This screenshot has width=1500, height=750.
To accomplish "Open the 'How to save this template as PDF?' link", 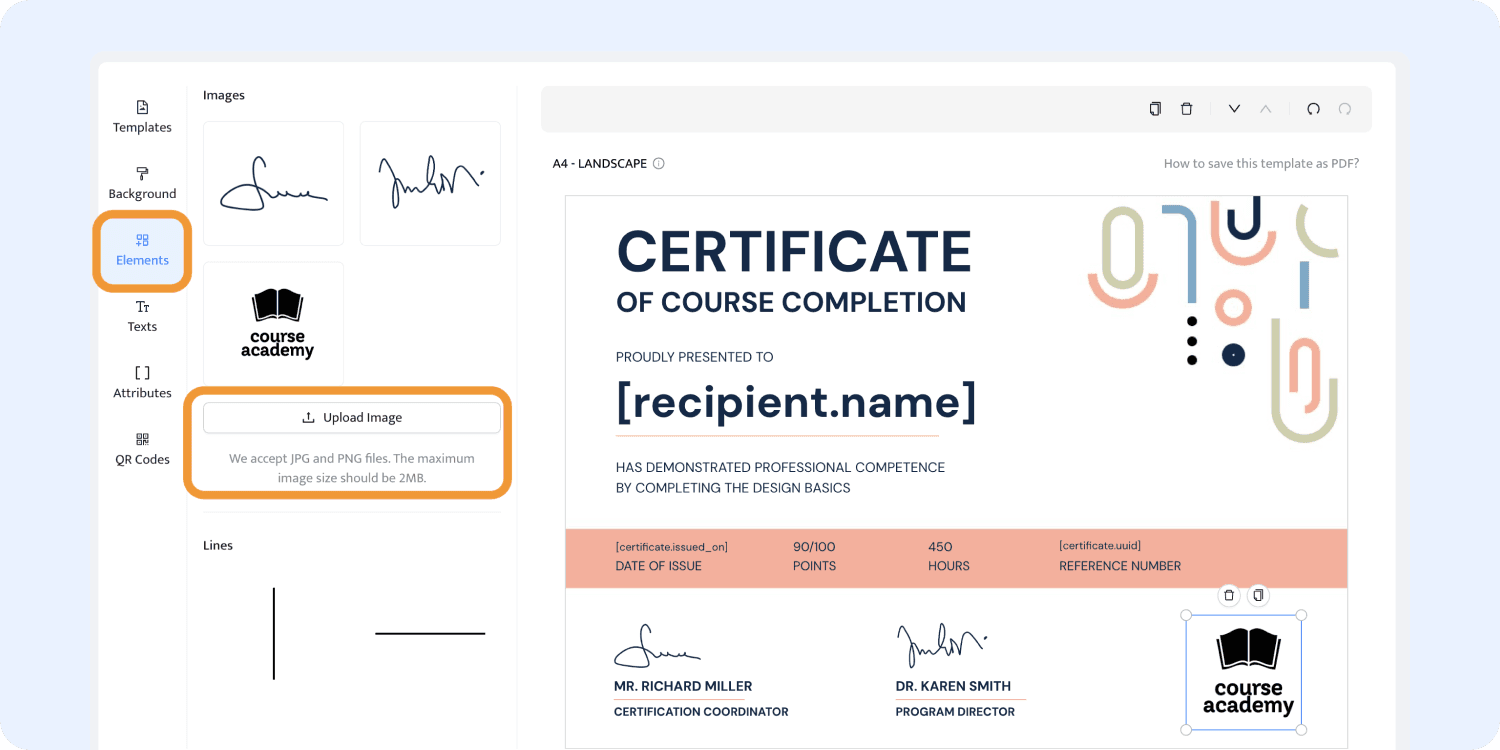I will tap(1261, 164).
